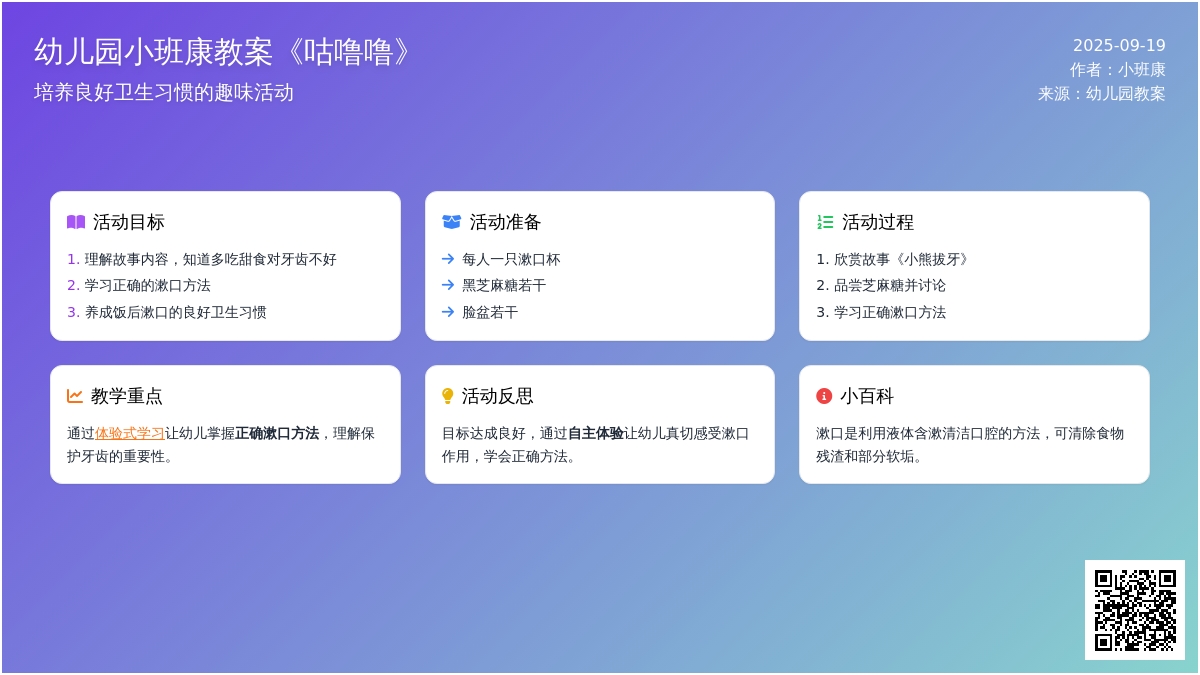Click the arrow icon before 每人一只漱口杯
The width and height of the screenshot is (1200, 675).
(x=448, y=259)
